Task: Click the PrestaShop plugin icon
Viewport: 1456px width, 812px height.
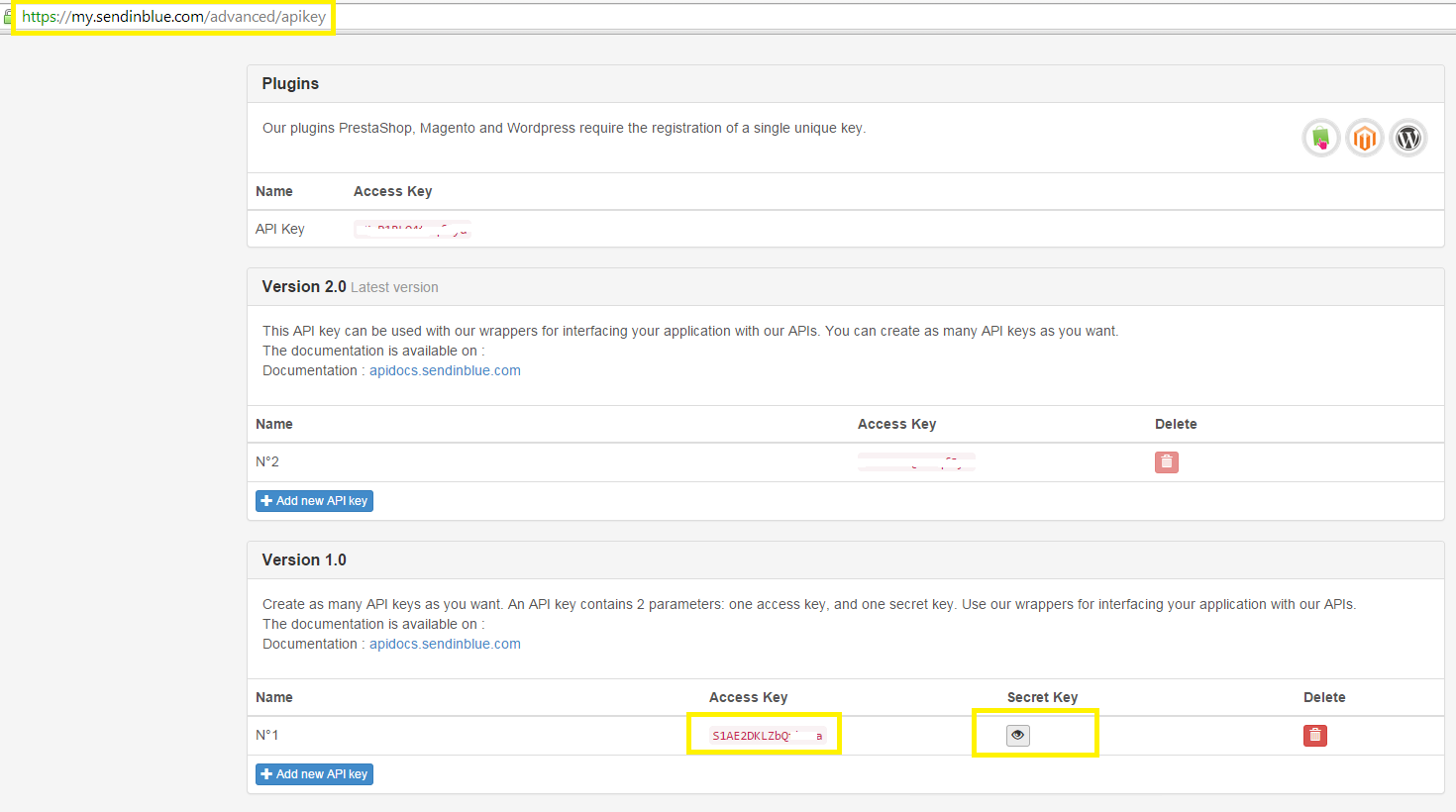Action: 1320,138
